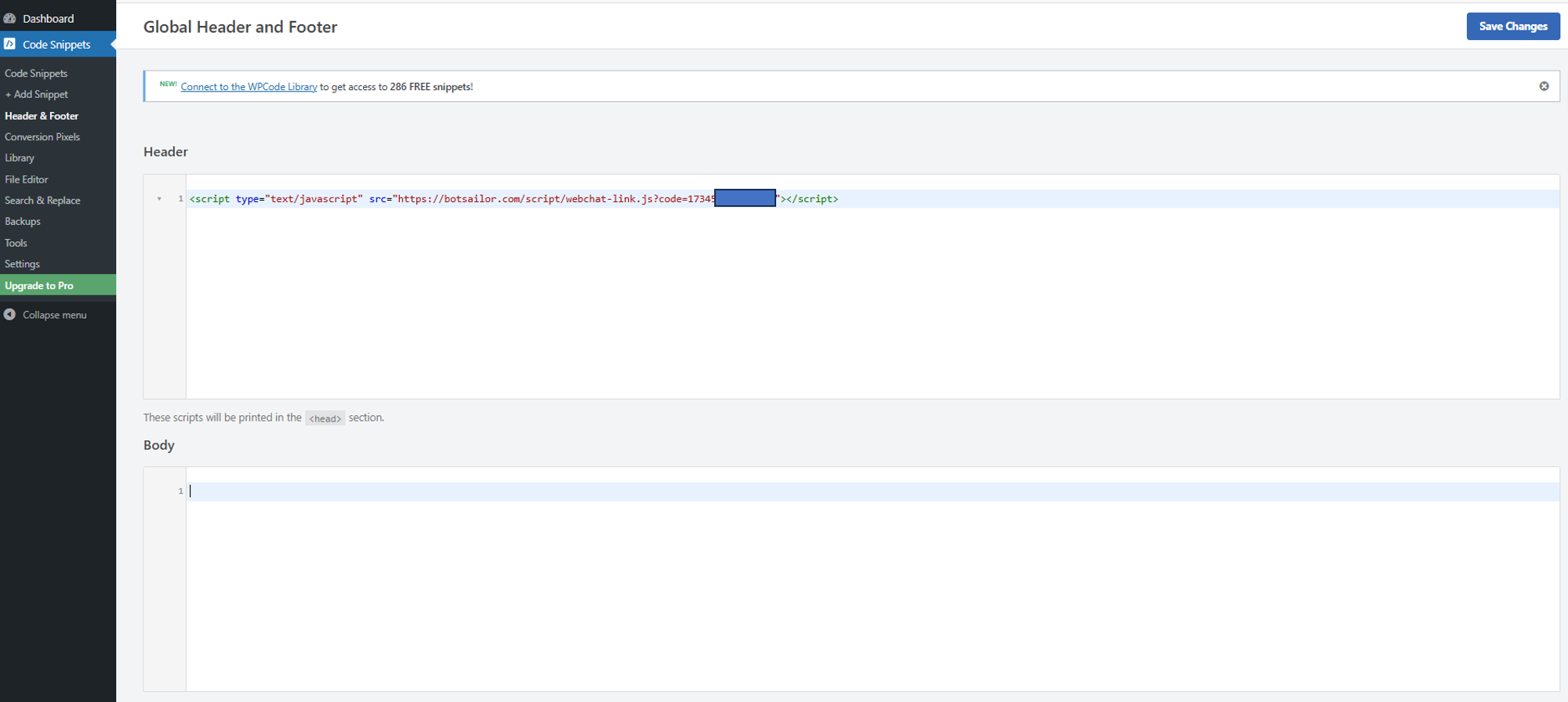Click into the Body code editor
Viewport: 1568px width, 702px height.
coord(873,580)
